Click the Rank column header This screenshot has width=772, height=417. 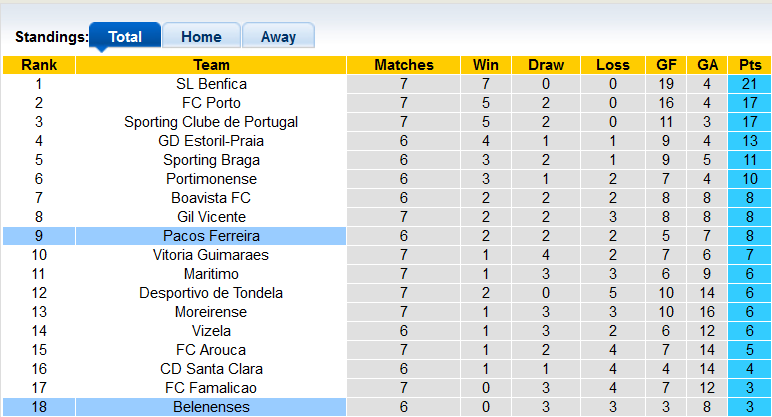[39, 65]
